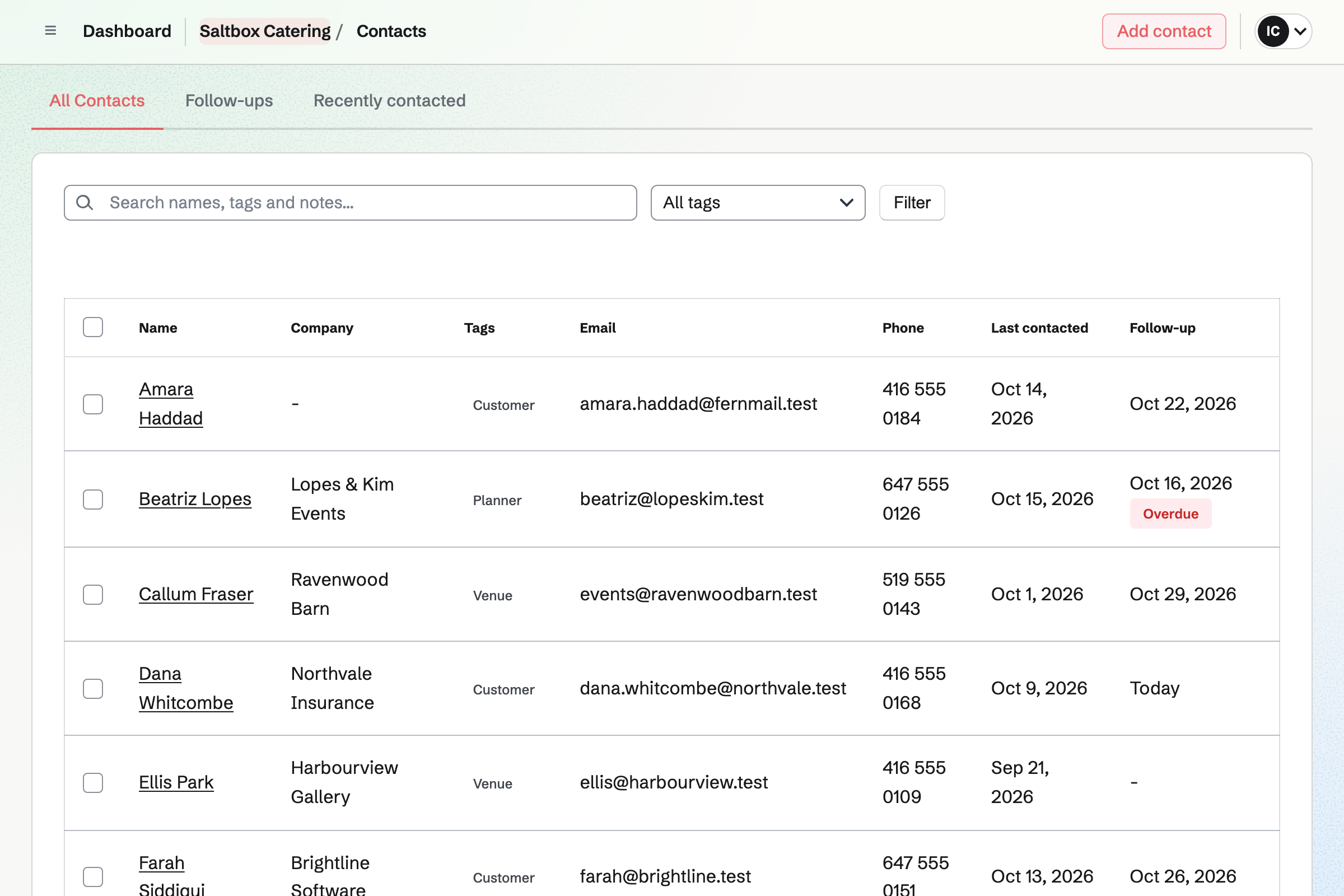Click email dana.whitcombe@northvale.test
The height and width of the screenshot is (896, 1344).
712,688
